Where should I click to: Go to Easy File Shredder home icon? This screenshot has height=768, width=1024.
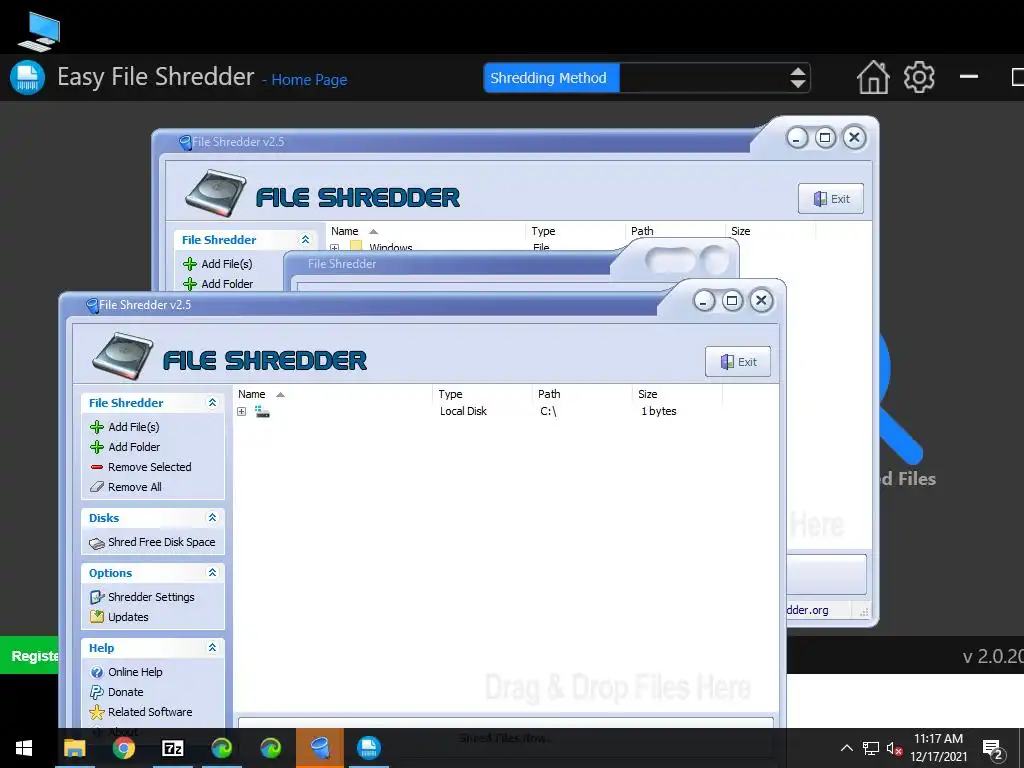pyautogui.click(x=873, y=78)
